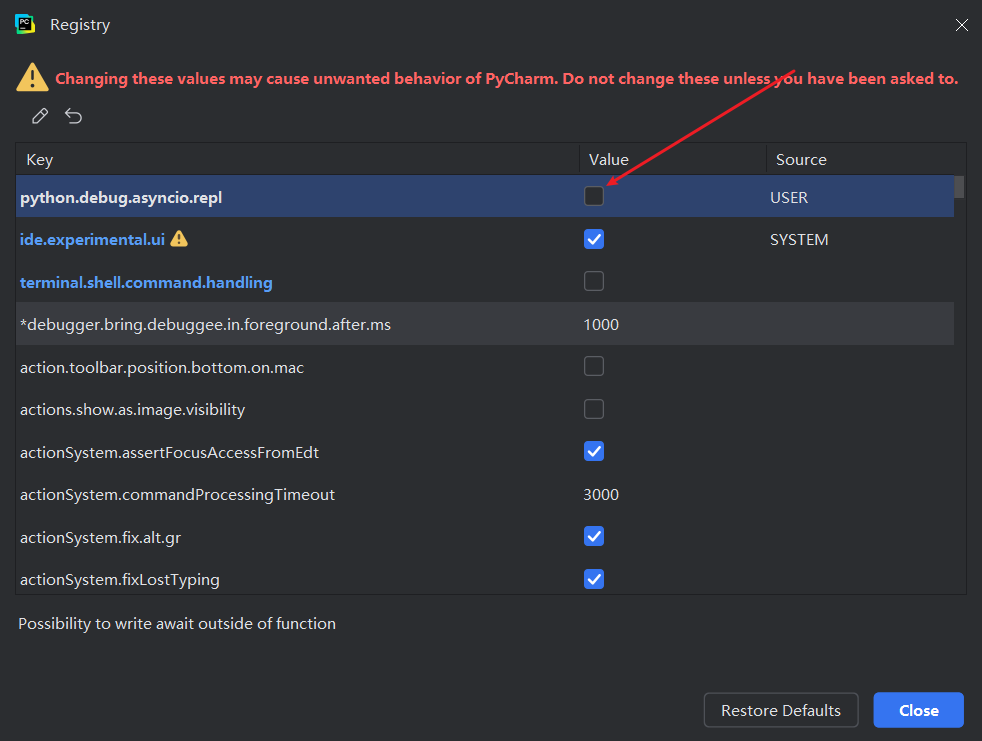The image size is (982, 741).
Task: Click the red warning message text
Action: click(507, 78)
